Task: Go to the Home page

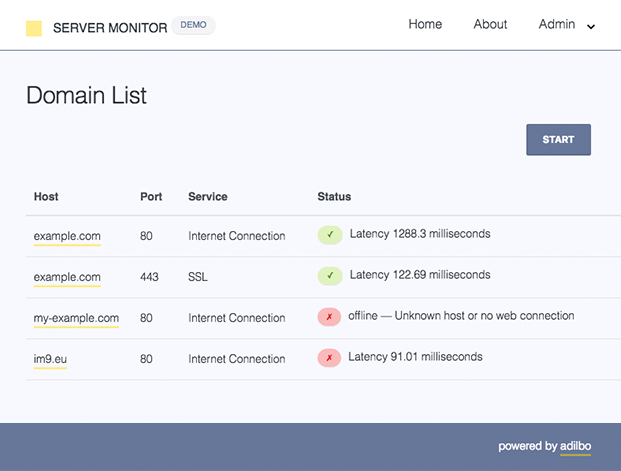Action: pos(425,24)
